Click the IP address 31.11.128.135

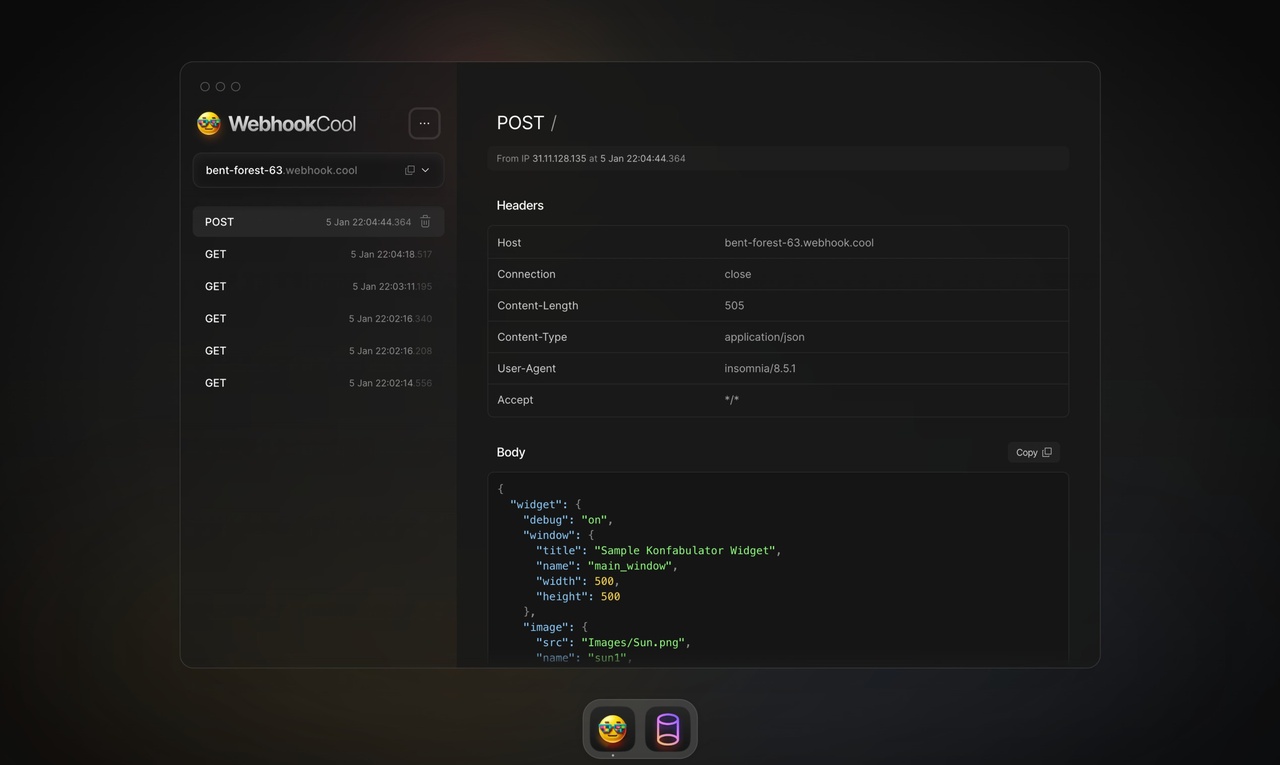click(x=559, y=158)
